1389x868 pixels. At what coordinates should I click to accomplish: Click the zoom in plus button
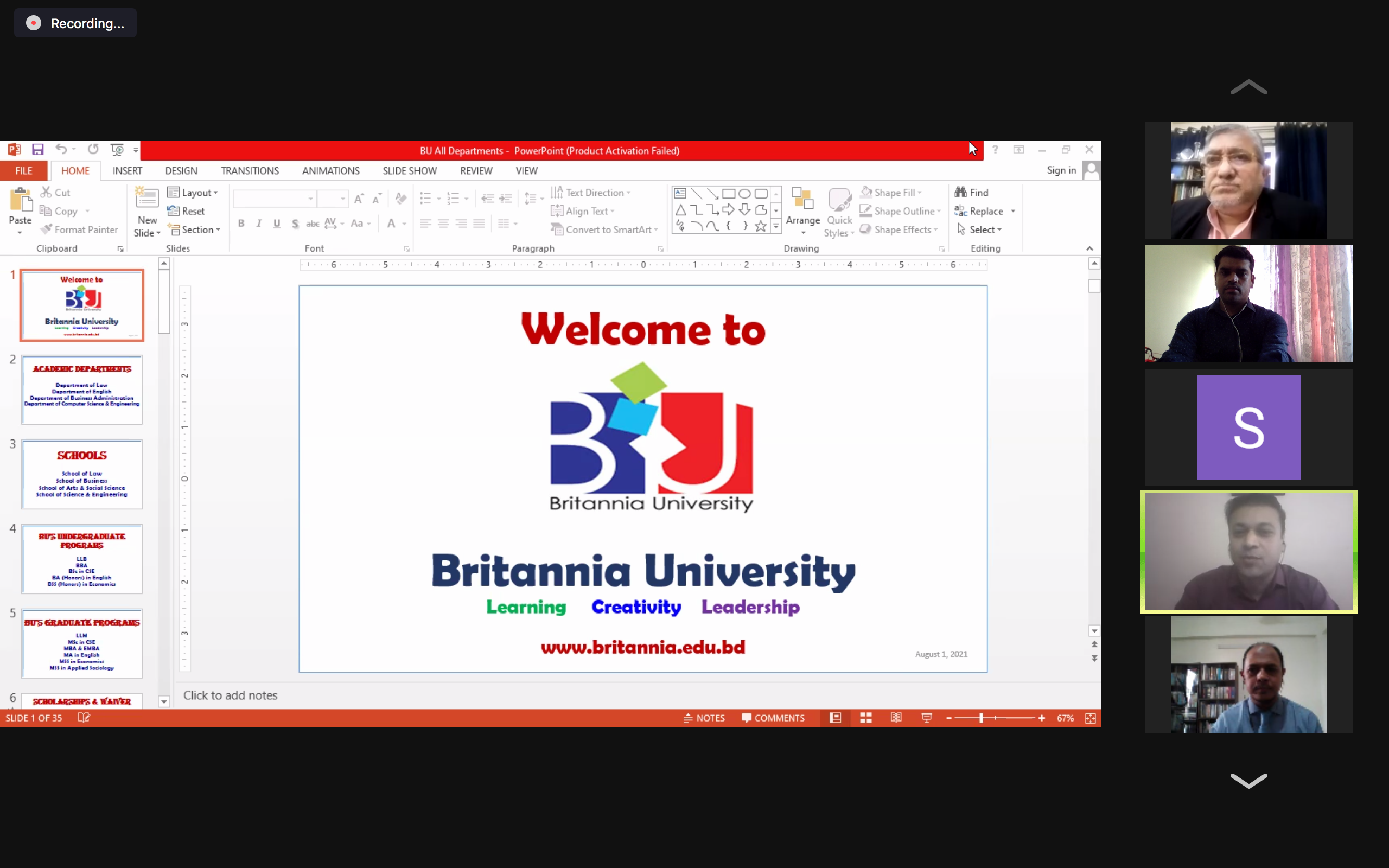pyautogui.click(x=1041, y=718)
